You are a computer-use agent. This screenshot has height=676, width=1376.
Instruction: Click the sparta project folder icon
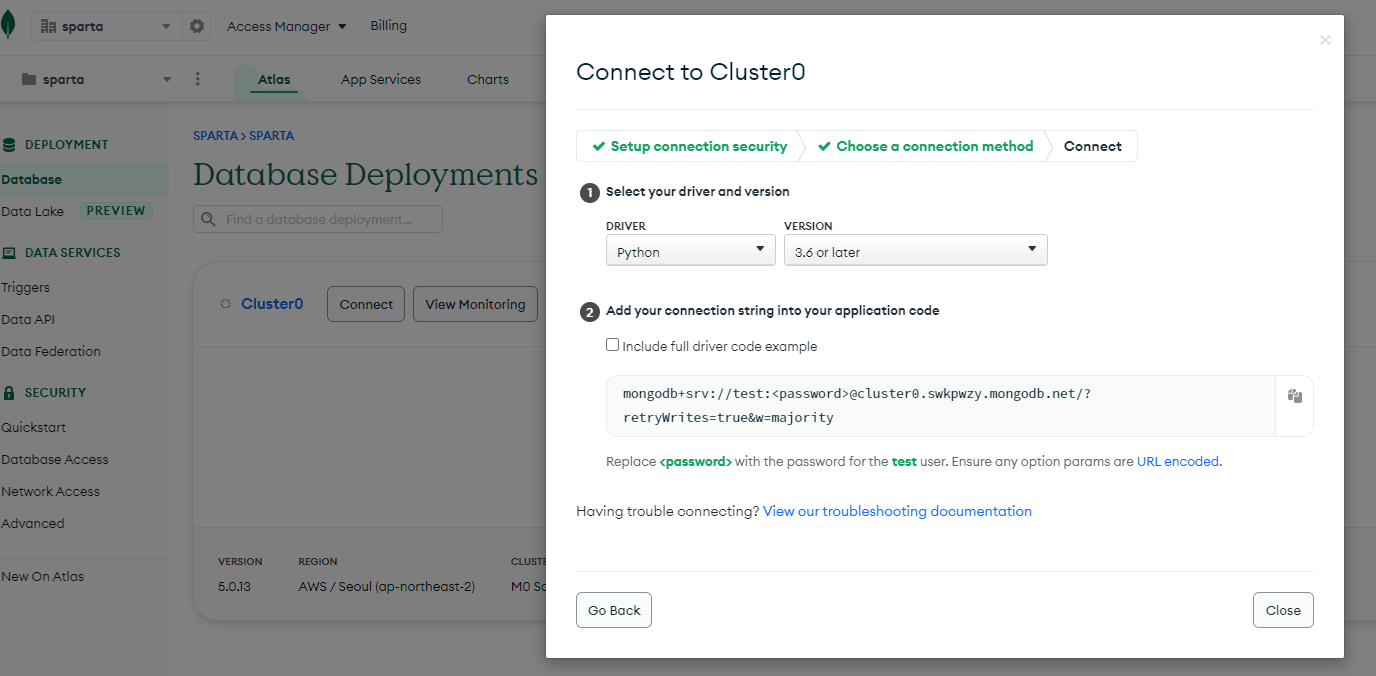click(x=29, y=79)
